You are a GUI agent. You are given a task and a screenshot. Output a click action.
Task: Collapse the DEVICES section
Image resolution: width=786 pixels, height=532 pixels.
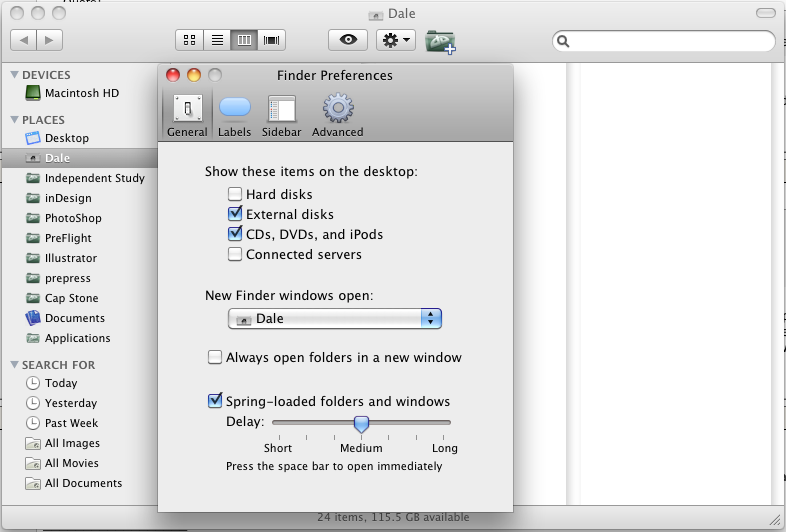pos(15,75)
